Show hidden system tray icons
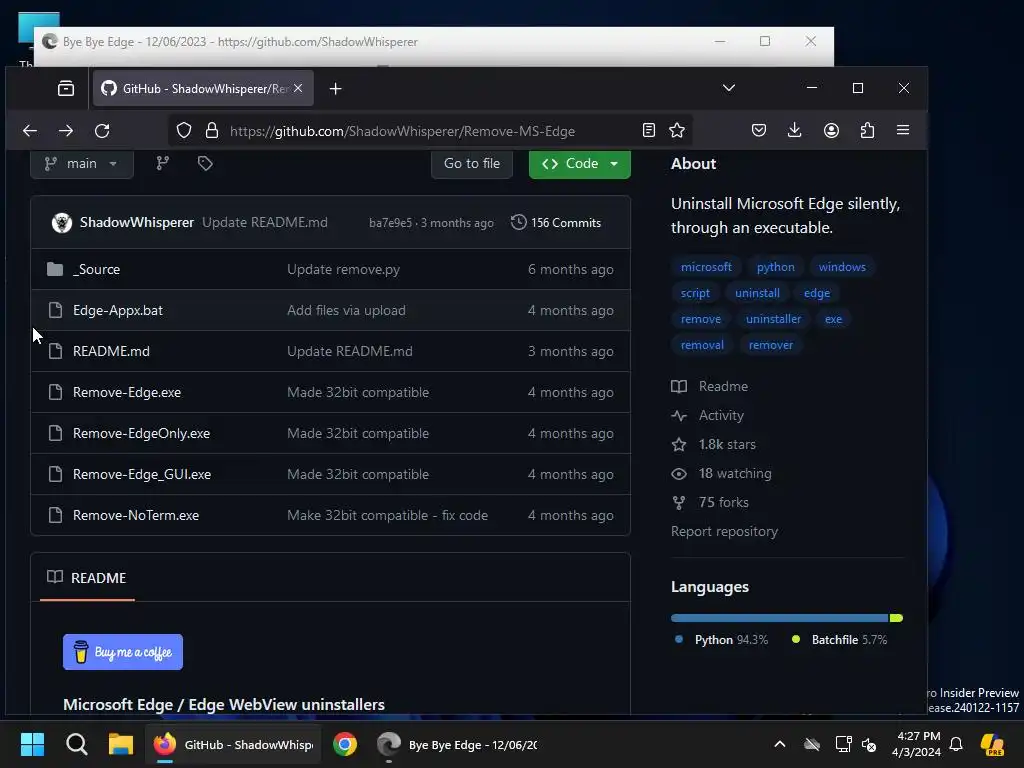This screenshot has height=768, width=1024. 780,744
